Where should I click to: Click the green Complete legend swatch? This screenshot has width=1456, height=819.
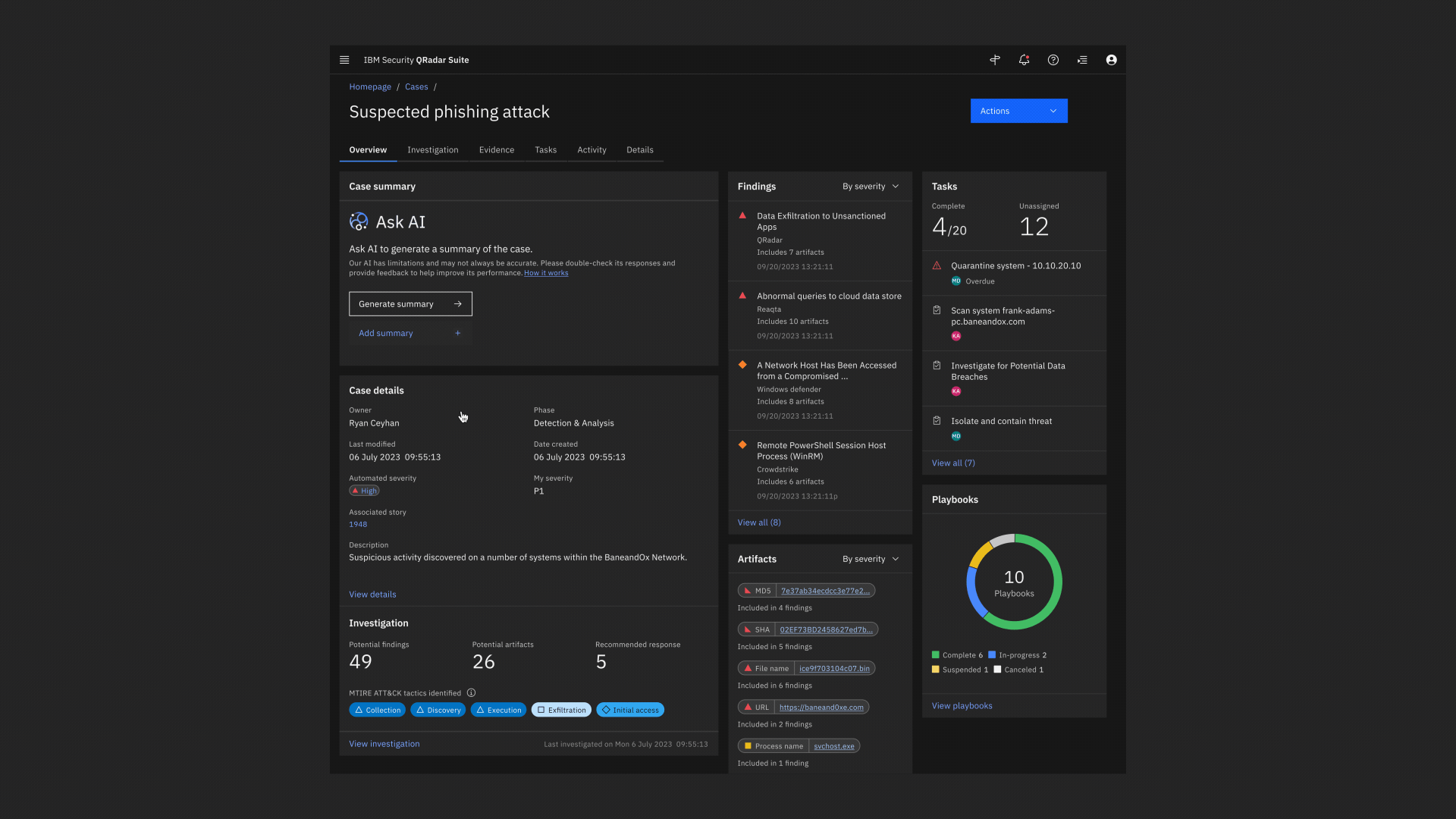coord(936,655)
